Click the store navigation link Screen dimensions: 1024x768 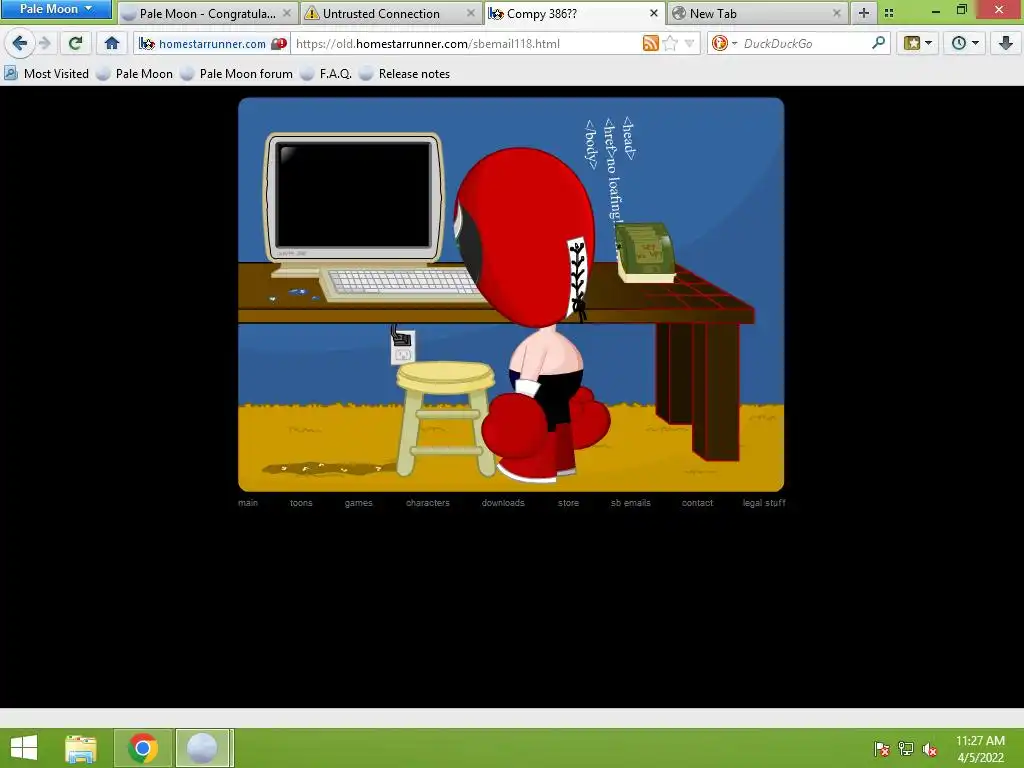tap(568, 503)
